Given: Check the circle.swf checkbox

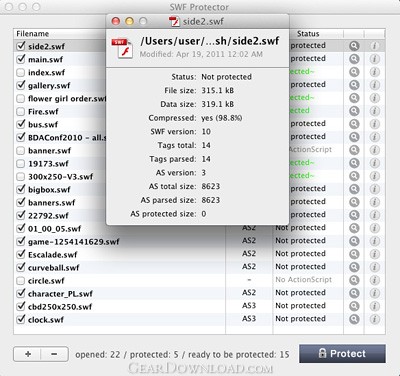Looking at the screenshot, I should pyautogui.click(x=21, y=280).
